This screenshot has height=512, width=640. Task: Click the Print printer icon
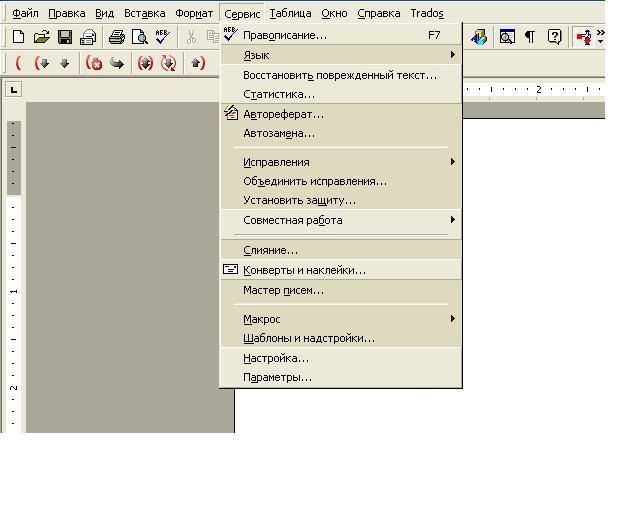[x=117, y=37]
